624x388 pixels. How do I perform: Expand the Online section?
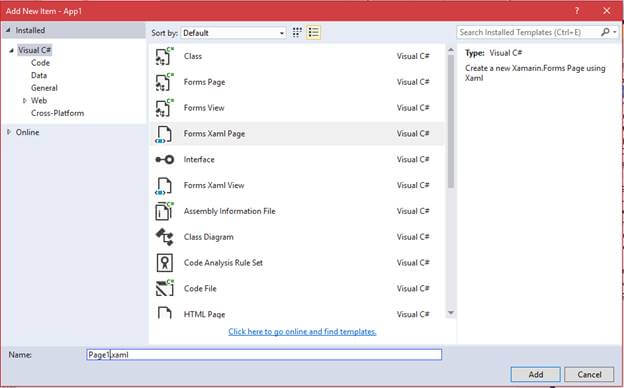coord(9,132)
